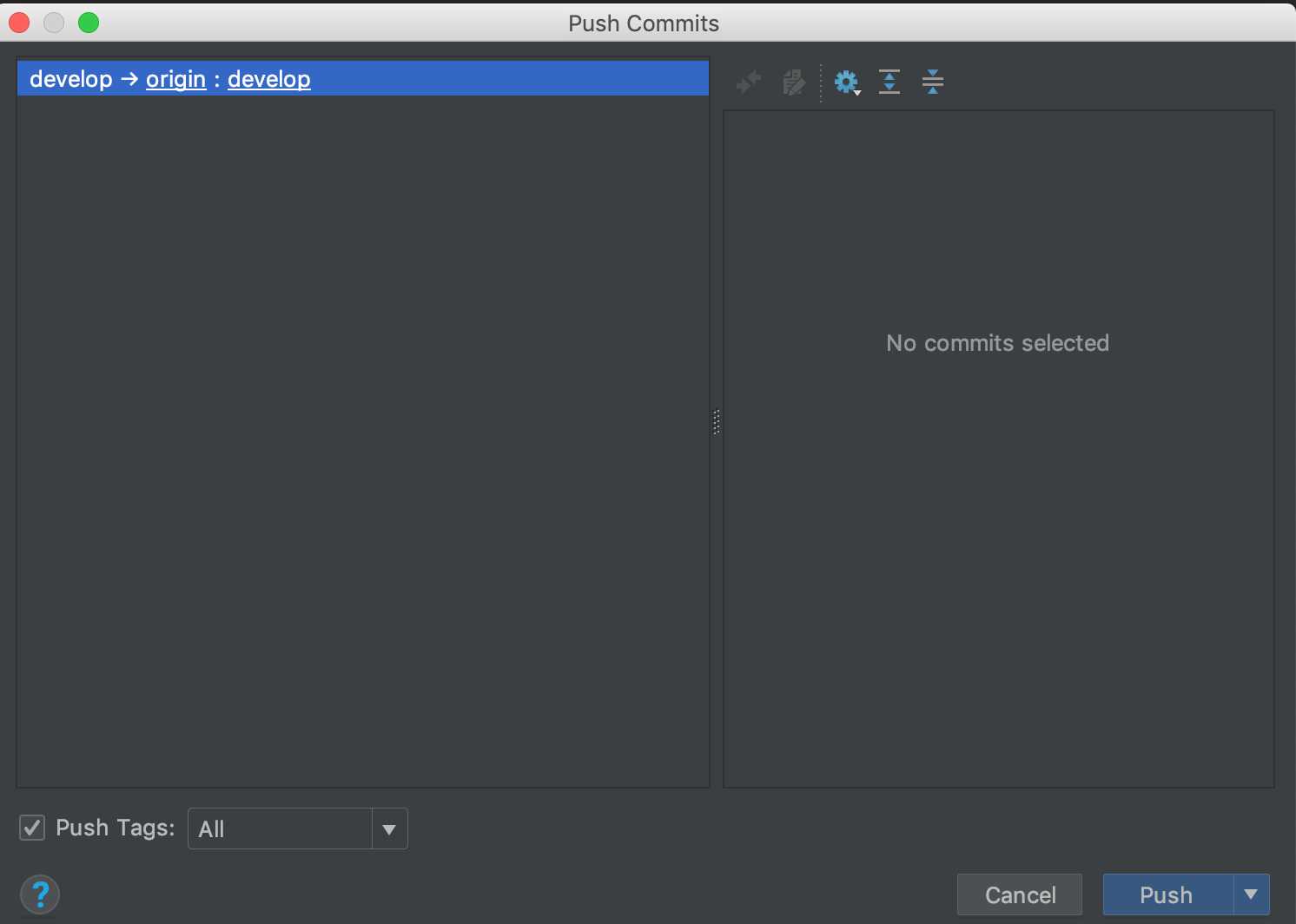Click the arrow on the Push Tags dropdown
1296x924 pixels.
point(389,829)
